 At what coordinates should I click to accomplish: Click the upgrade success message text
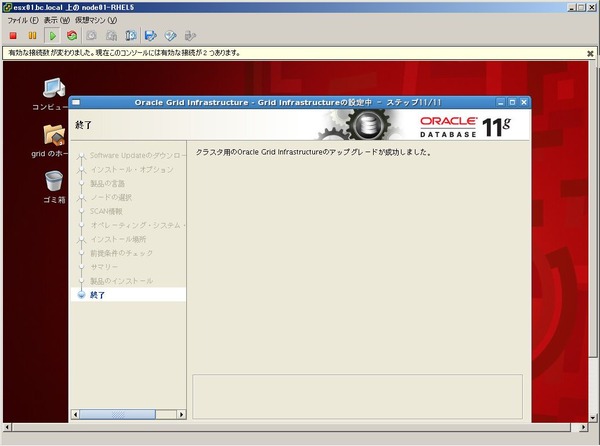(x=313, y=152)
